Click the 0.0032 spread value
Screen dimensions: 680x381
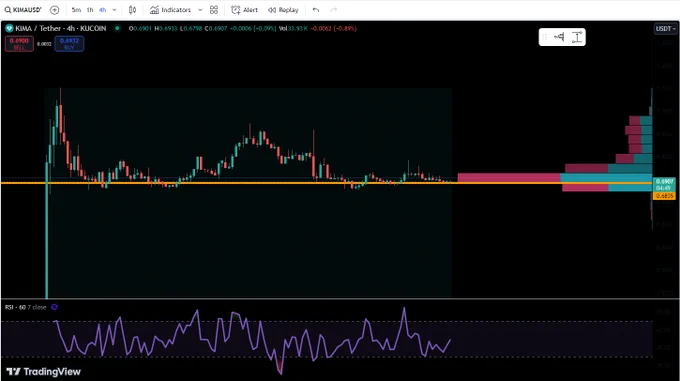click(x=44, y=44)
